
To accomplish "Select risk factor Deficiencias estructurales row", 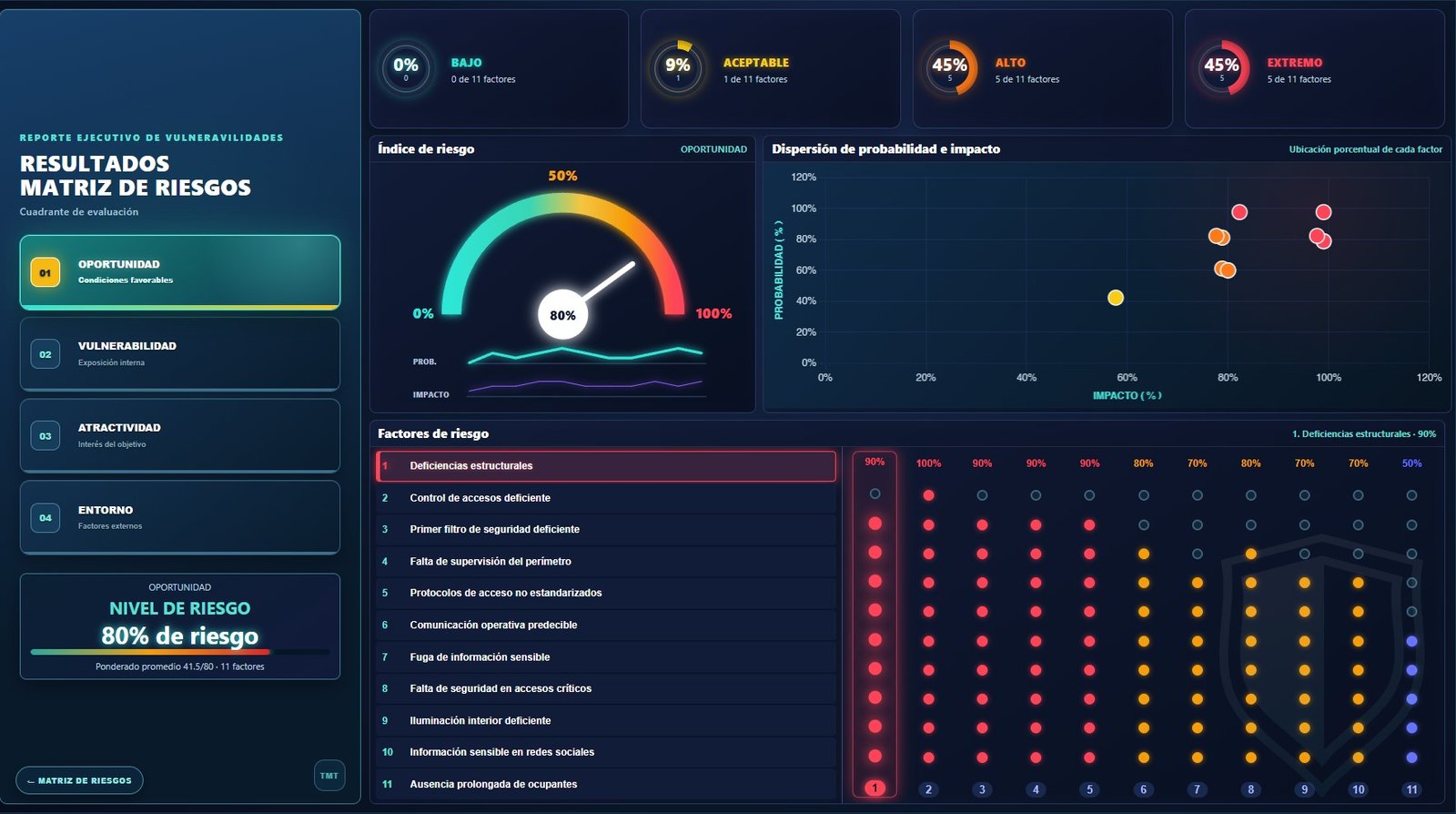I will (x=606, y=466).
